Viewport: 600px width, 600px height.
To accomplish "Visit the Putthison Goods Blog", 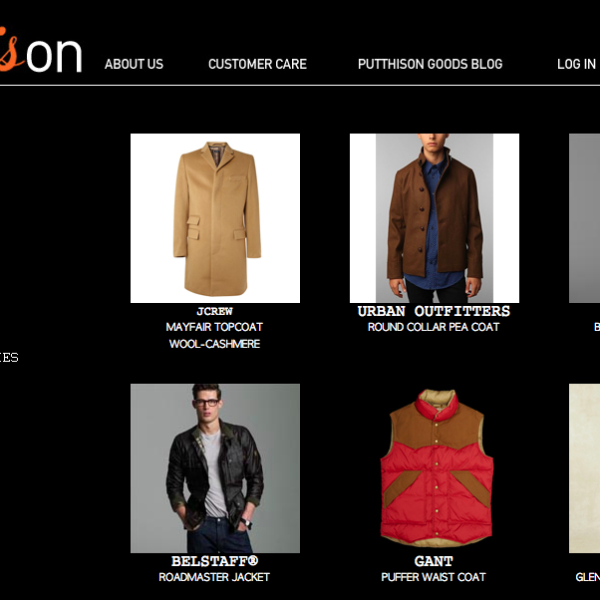I will click(430, 64).
